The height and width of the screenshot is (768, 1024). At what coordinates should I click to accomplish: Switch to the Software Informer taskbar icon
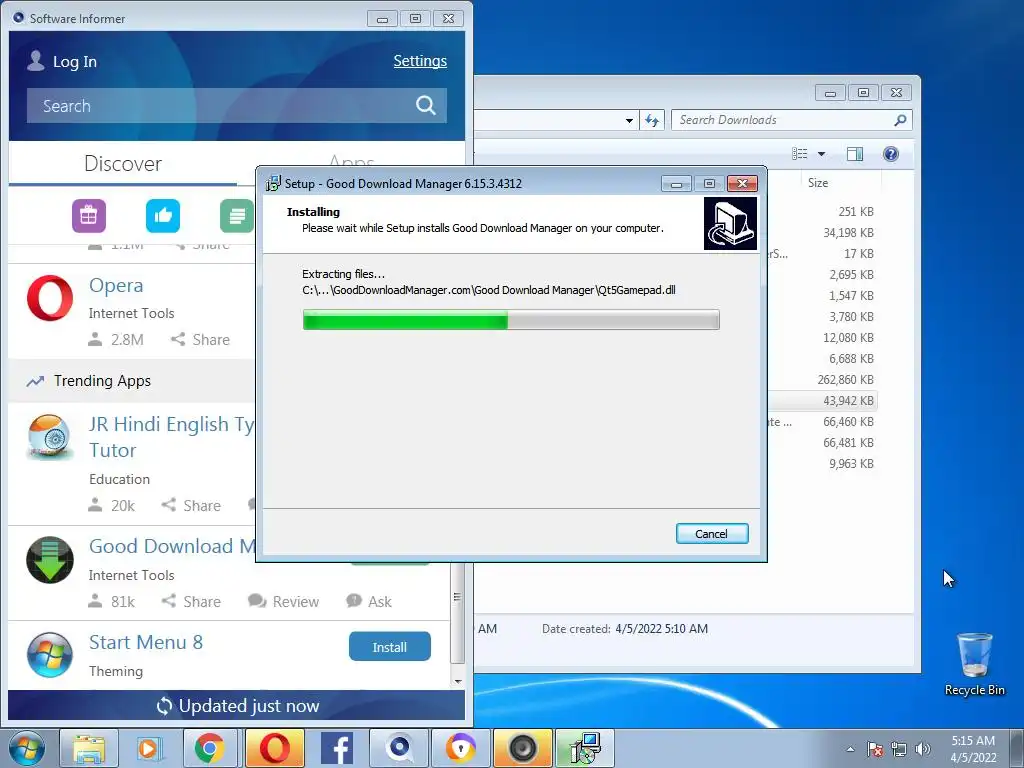[399, 748]
